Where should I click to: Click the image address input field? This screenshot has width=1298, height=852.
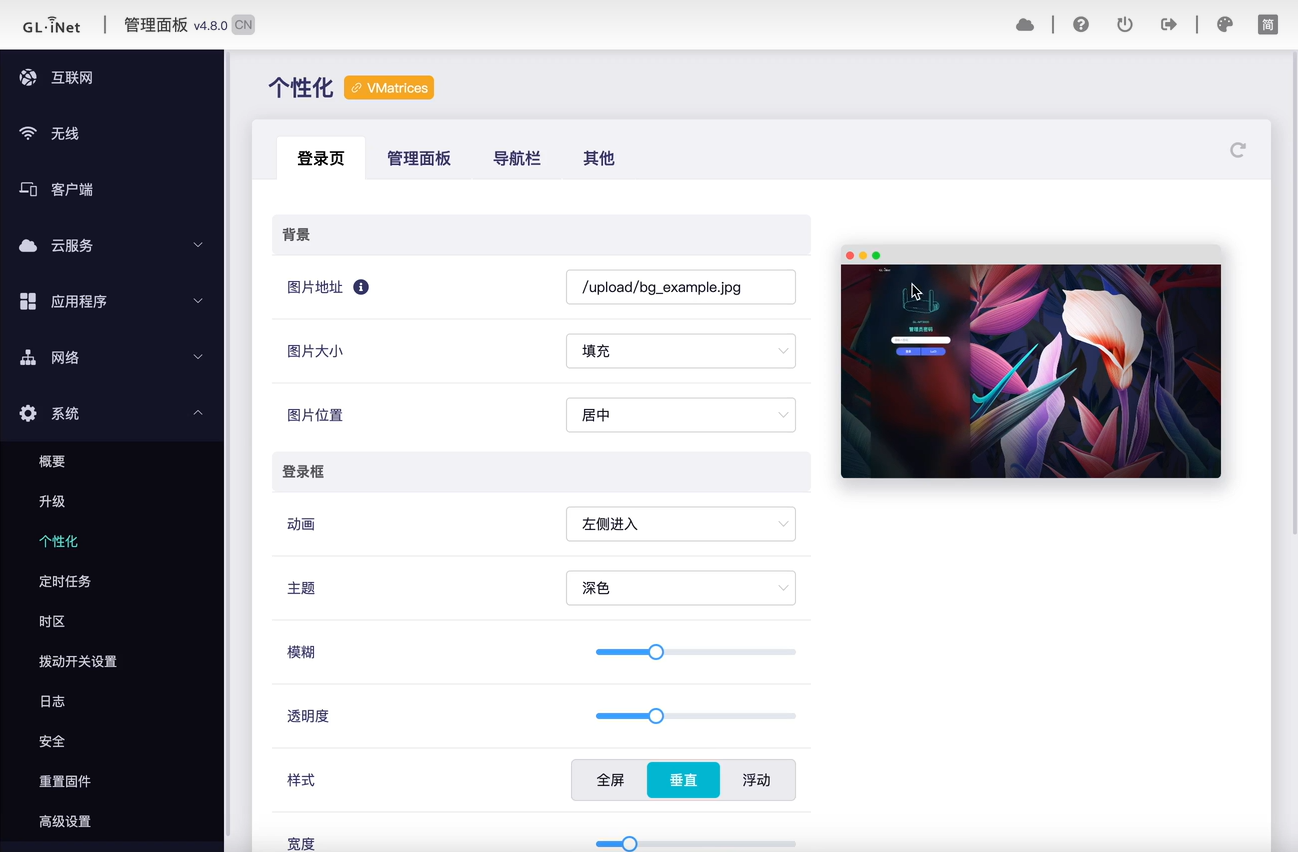[681, 287]
